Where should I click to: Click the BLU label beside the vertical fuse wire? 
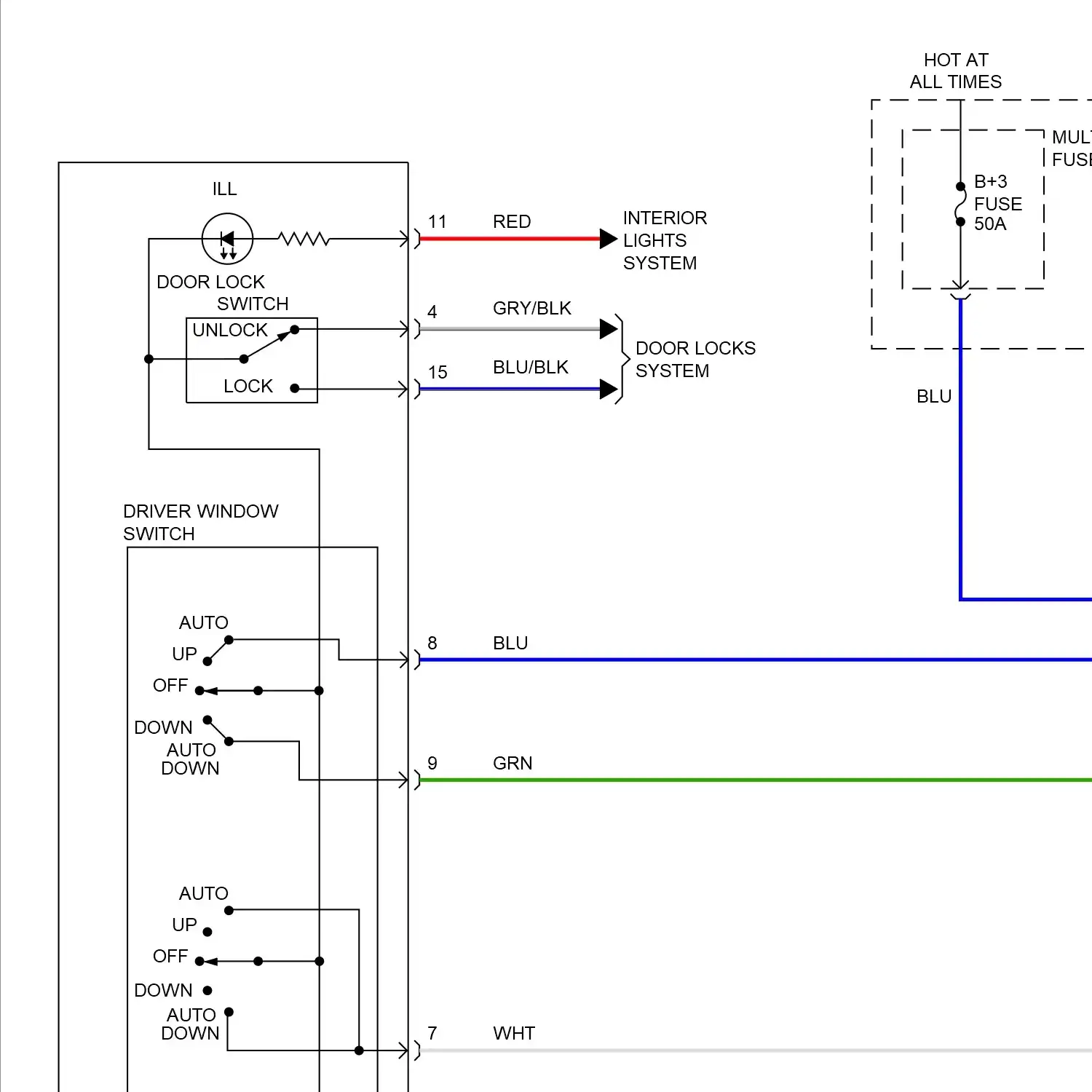tap(934, 397)
